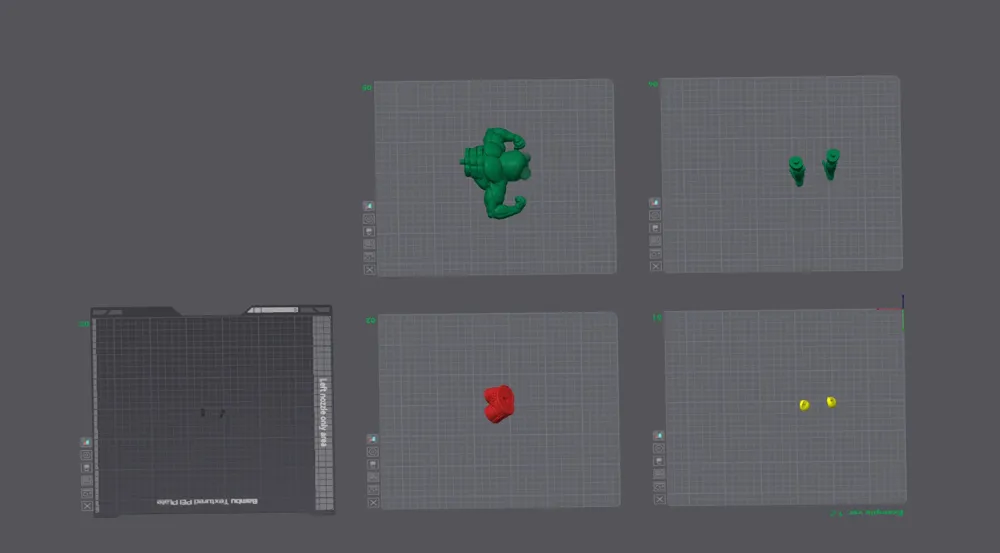Remove the green muscular figure plate via X icon
1000x553 pixels.
(369, 270)
